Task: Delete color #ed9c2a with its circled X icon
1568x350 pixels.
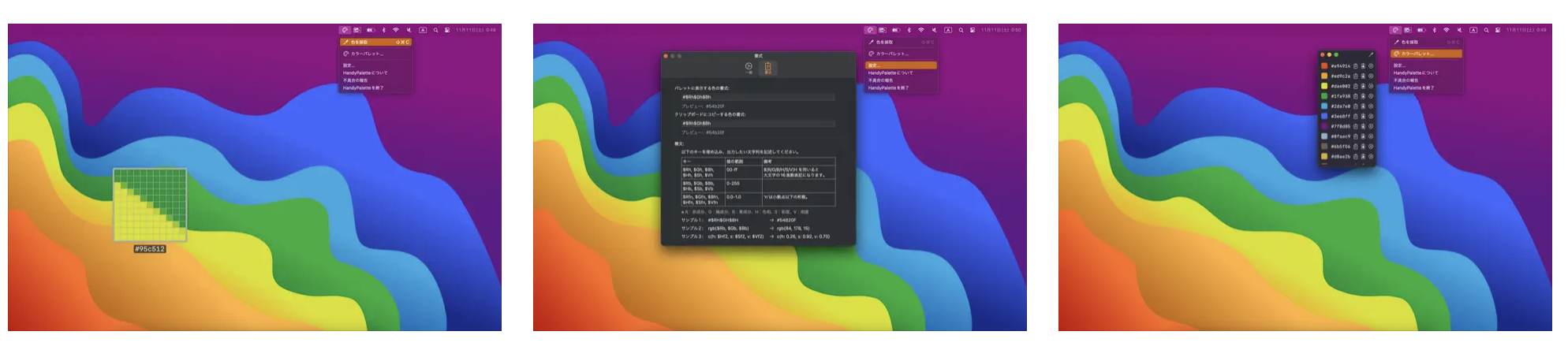Action: click(x=1371, y=76)
